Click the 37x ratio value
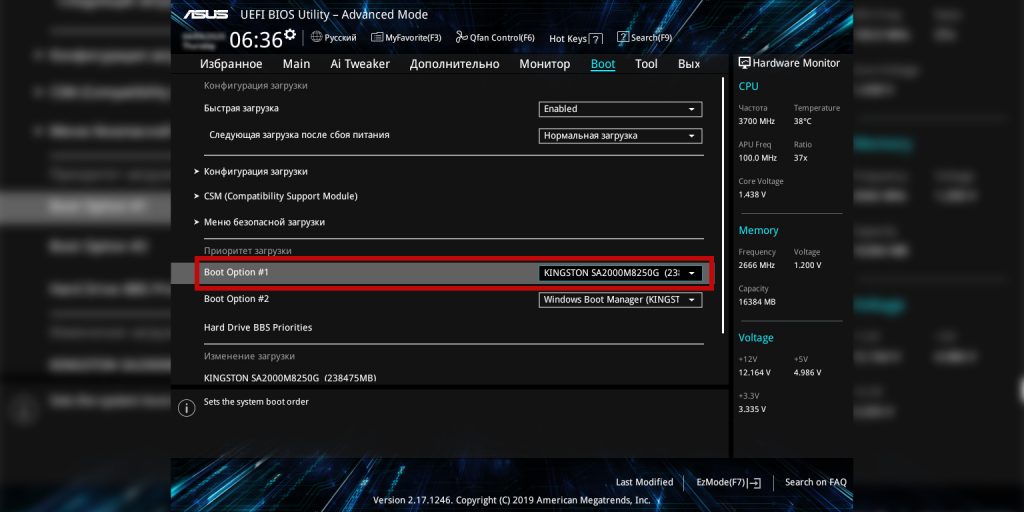 [800, 158]
